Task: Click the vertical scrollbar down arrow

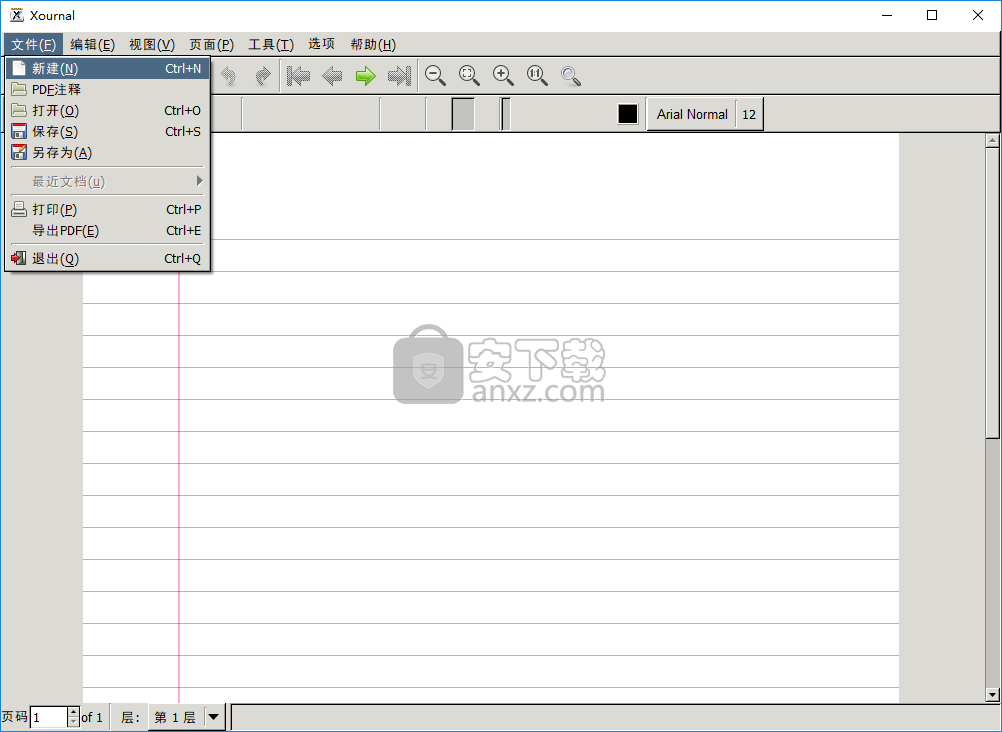Action: coord(992,694)
